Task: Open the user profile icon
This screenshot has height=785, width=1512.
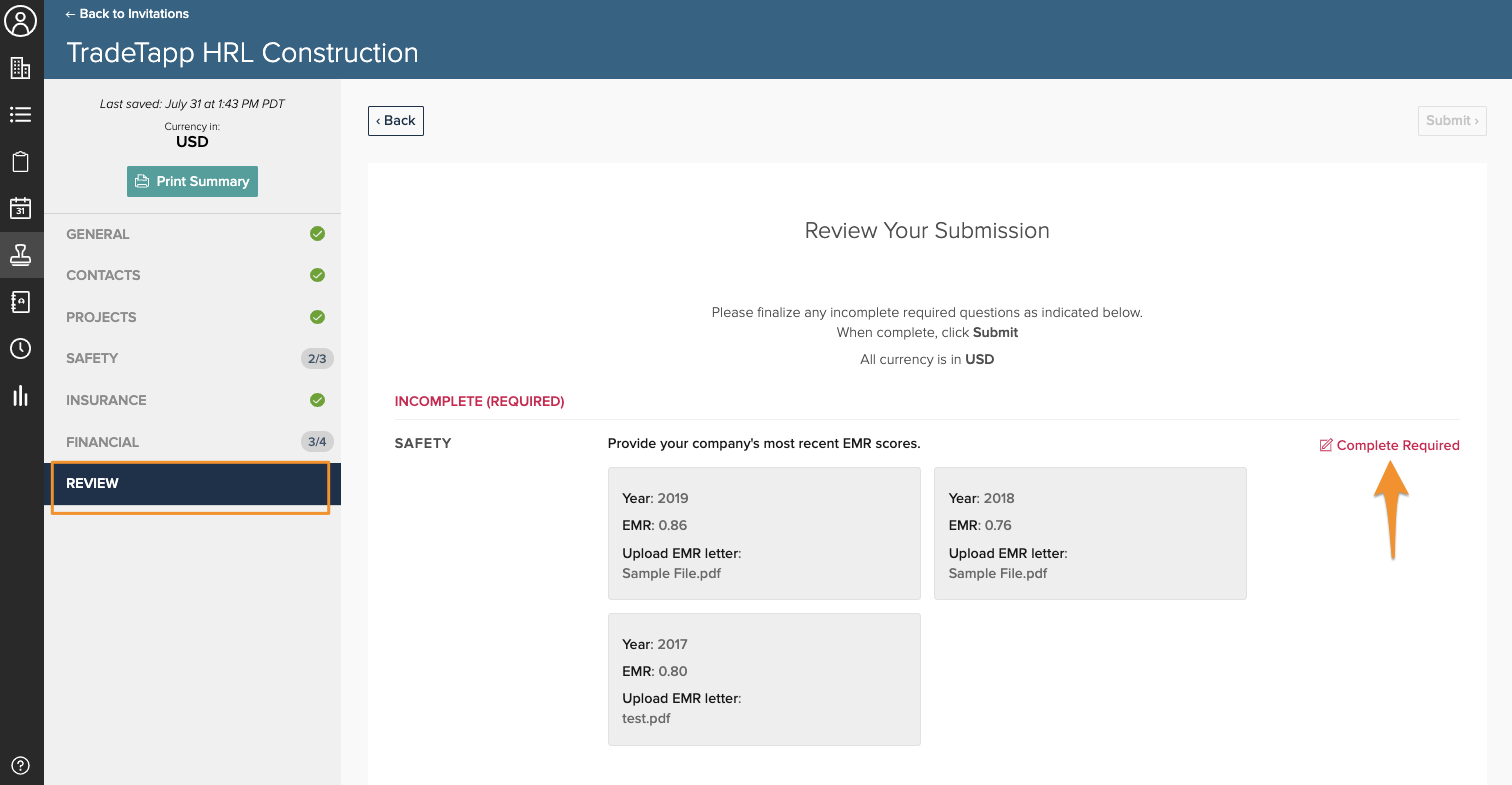Action: pyautogui.click(x=21, y=21)
